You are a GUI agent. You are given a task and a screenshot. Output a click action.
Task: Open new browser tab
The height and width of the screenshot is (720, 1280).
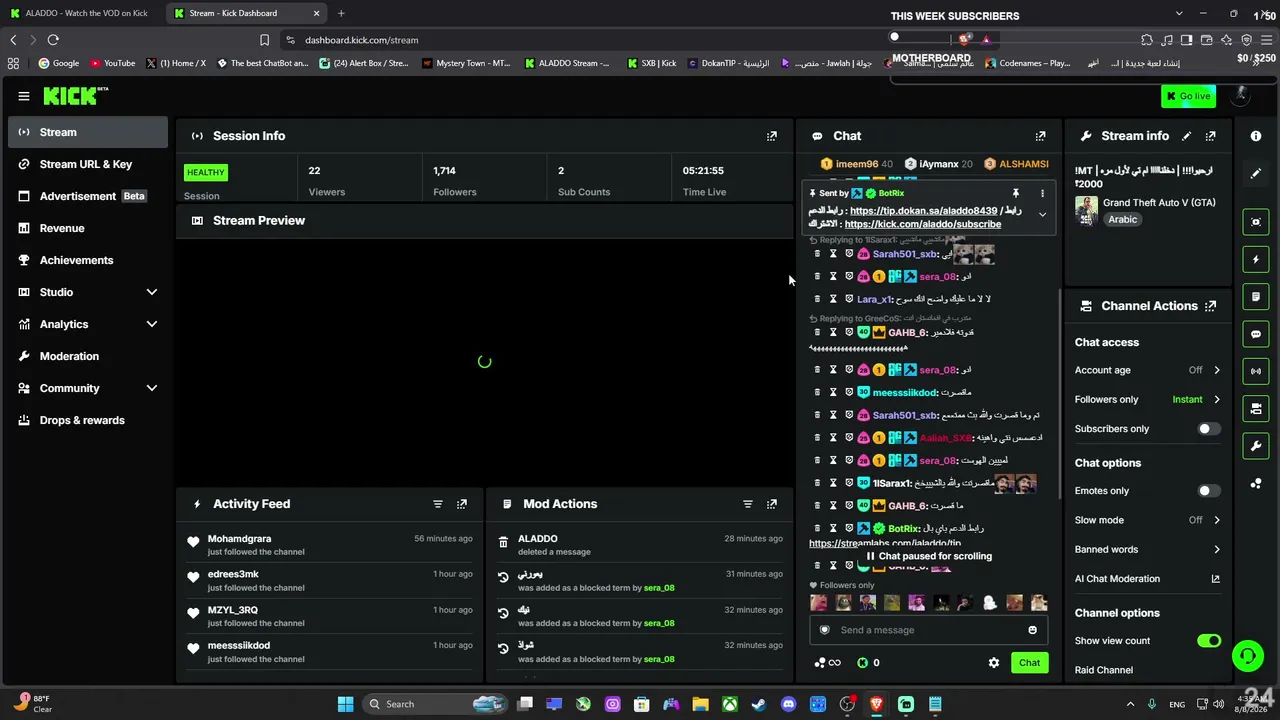[341, 13]
